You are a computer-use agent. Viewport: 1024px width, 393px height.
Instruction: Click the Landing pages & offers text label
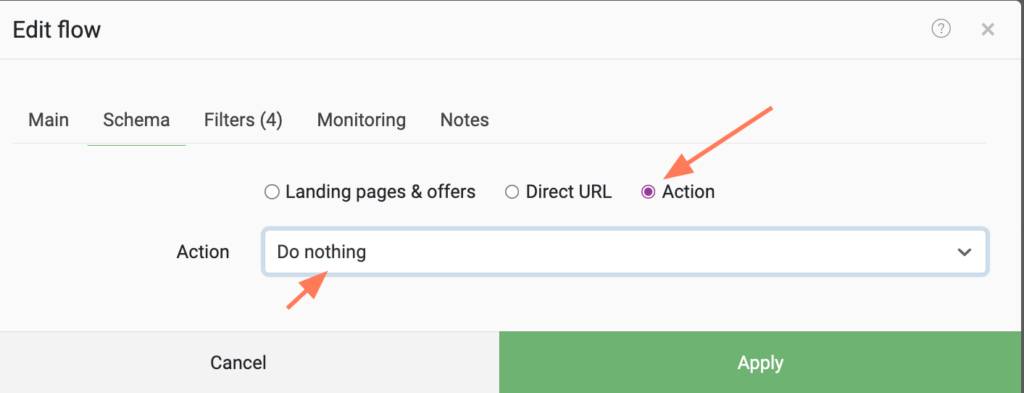point(380,192)
